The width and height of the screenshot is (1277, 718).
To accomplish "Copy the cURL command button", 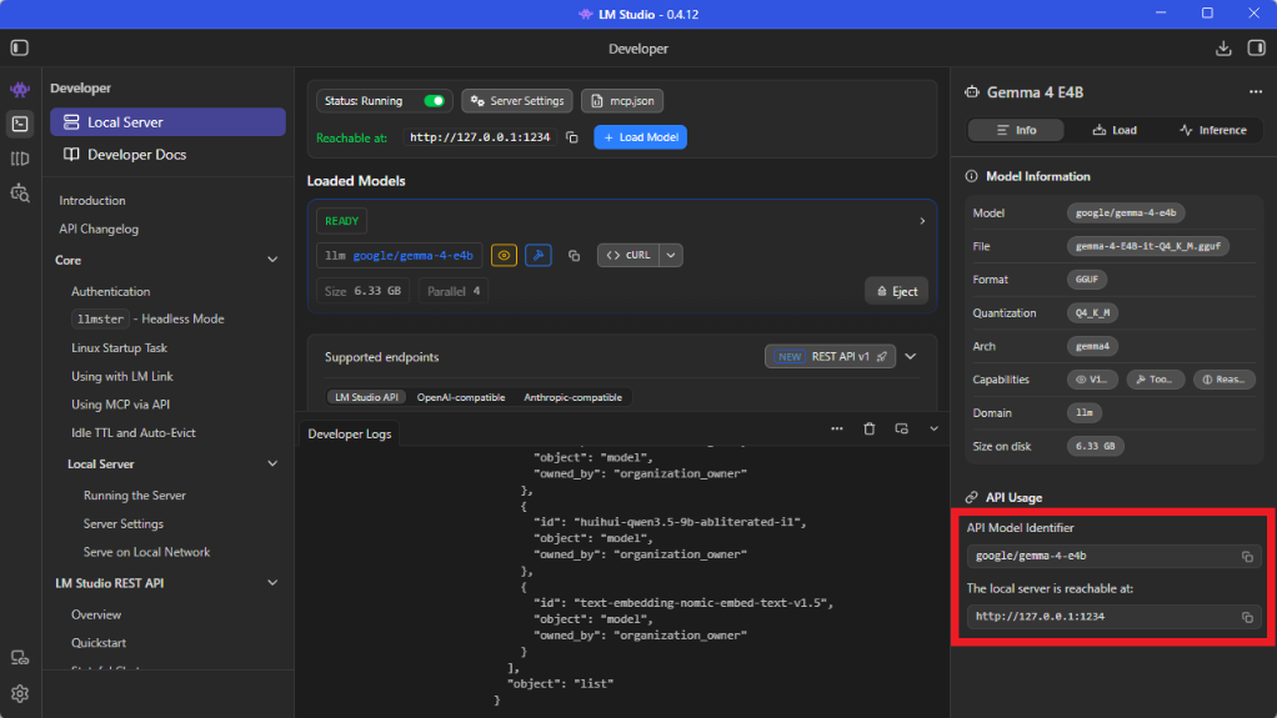I will [x=628, y=255].
